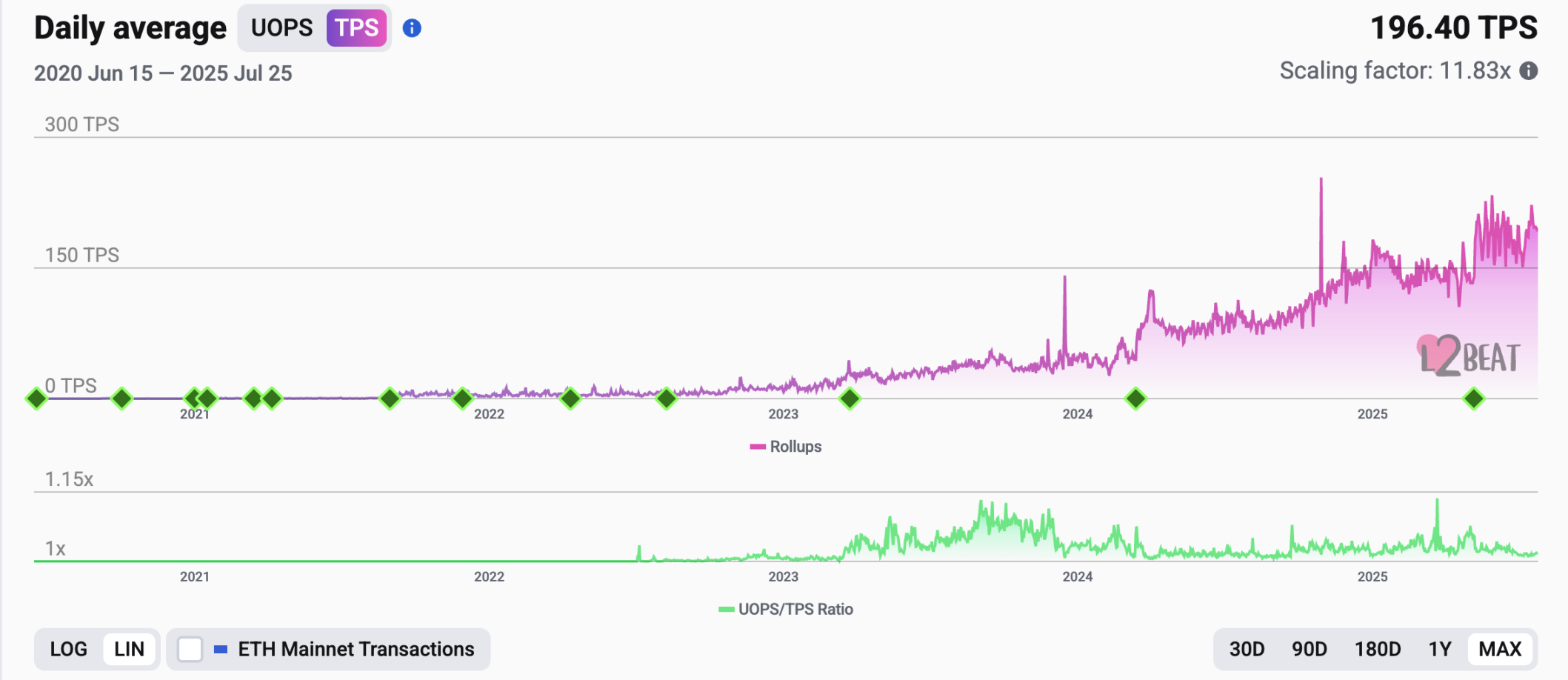Click the milestone diamond below 2024
The height and width of the screenshot is (680, 1568).
[1135, 399]
